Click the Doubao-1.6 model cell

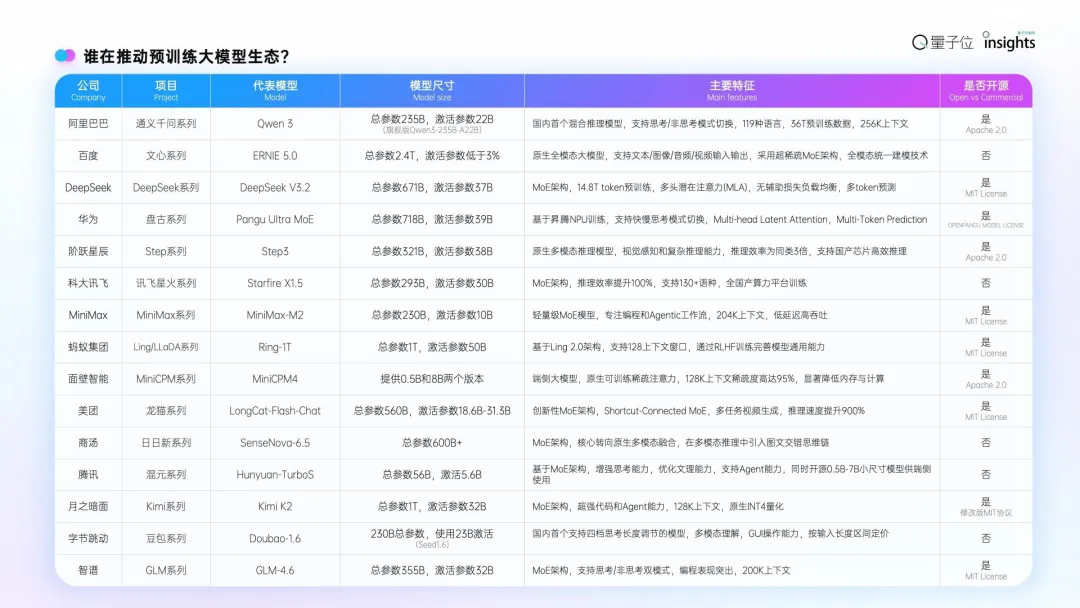275,538
